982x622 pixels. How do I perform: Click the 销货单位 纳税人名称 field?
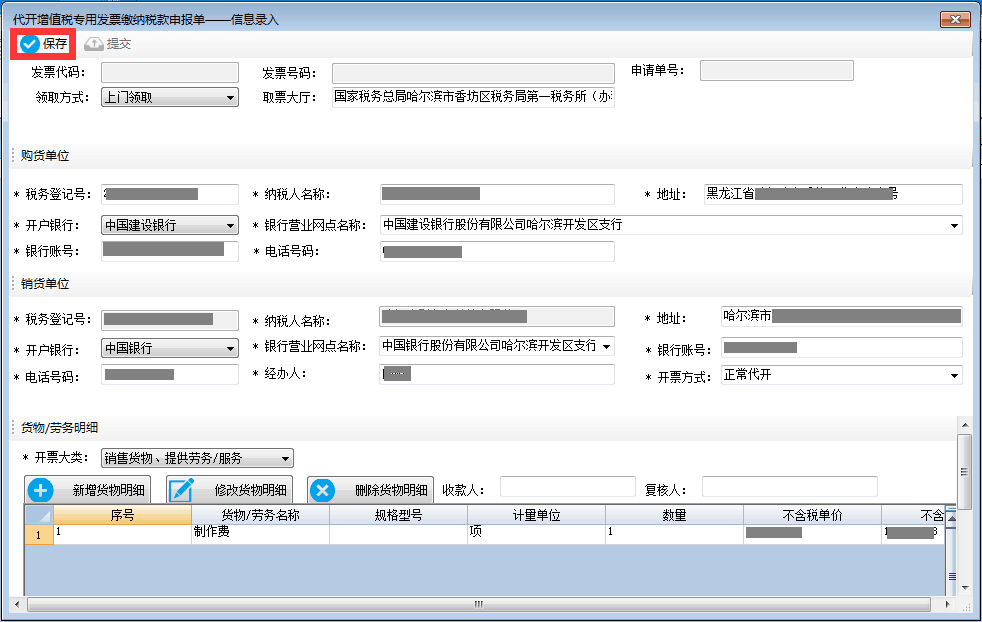coord(497,317)
